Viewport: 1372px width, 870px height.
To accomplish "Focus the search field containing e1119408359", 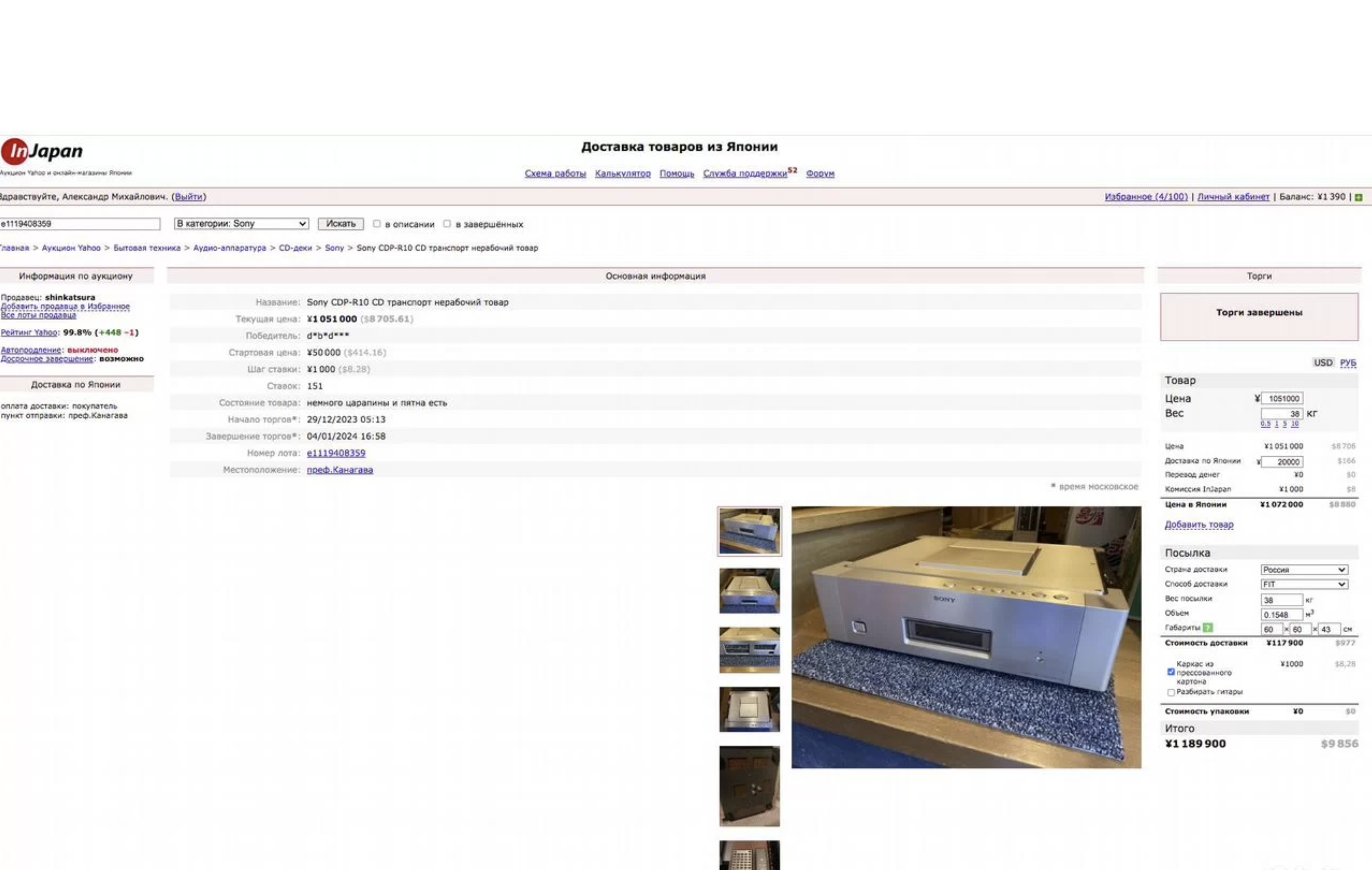I will [x=80, y=224].
